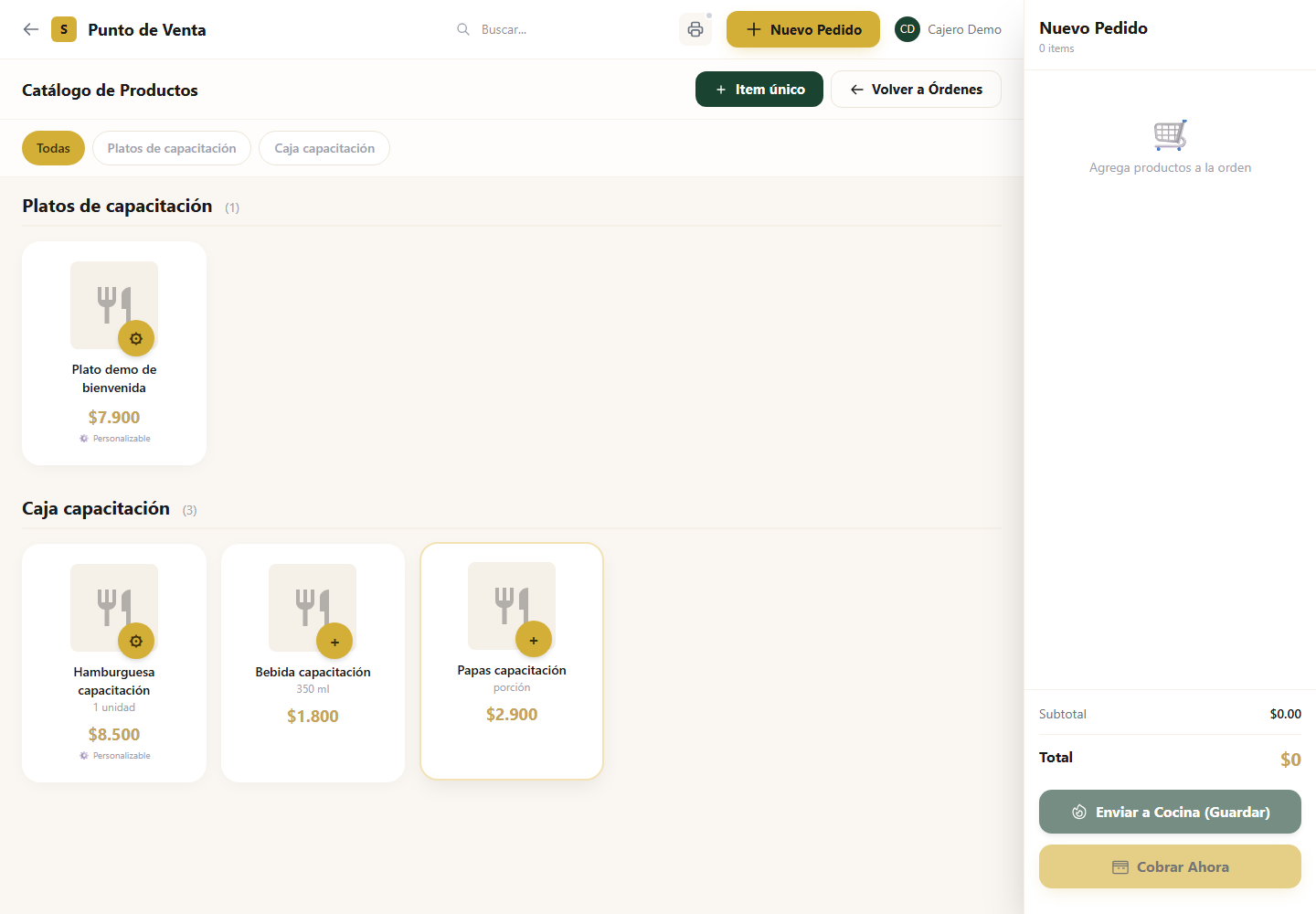Click the Platos de capacitación section heading
Screen dimensions: 1316x914
[117, 206]
